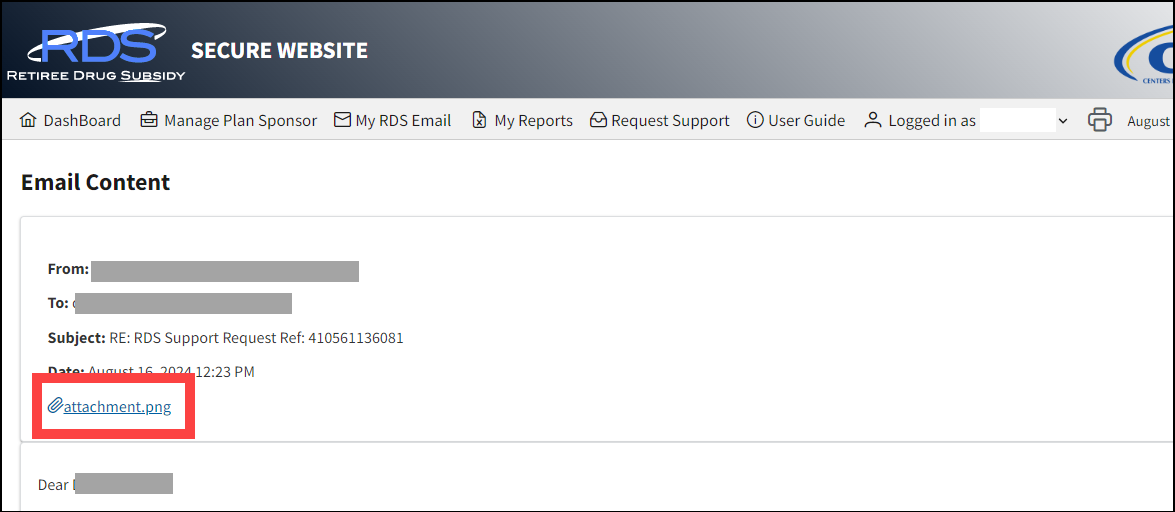
Task: Expand the Logged in as dropdown chevron
Action: point(1063,121)
